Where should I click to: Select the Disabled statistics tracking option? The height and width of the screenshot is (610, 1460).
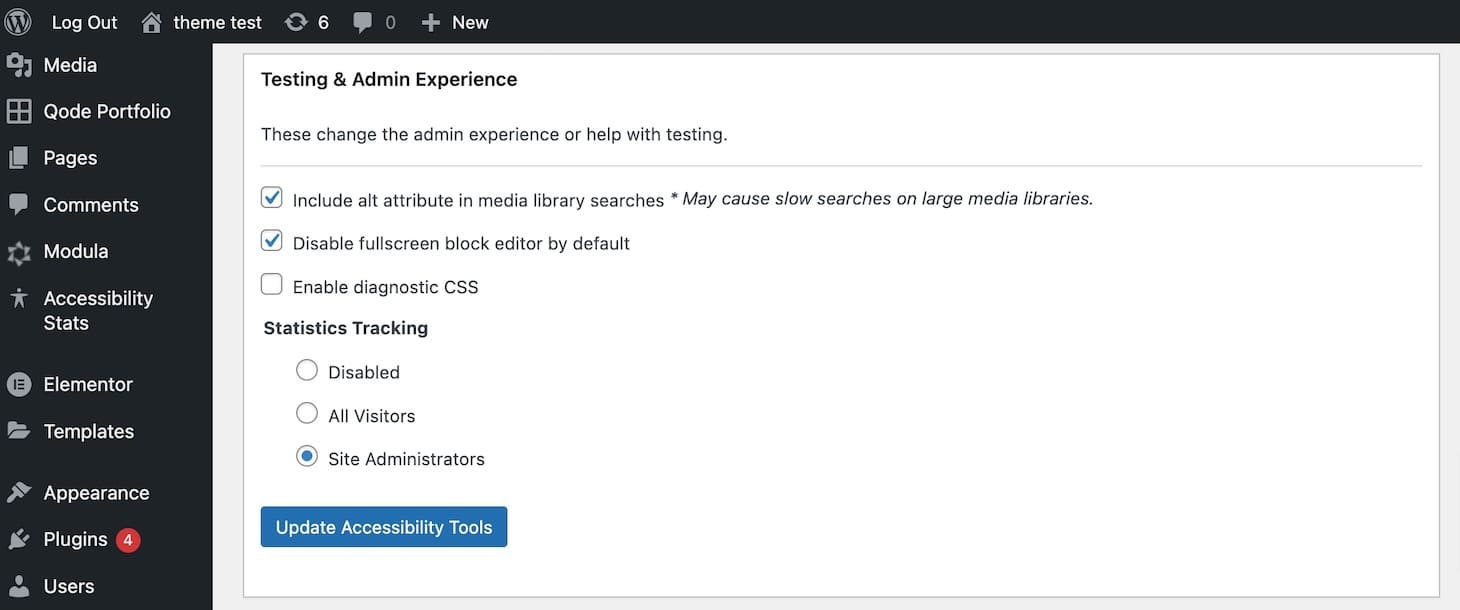pyautogui.click(x=307, y=369)
